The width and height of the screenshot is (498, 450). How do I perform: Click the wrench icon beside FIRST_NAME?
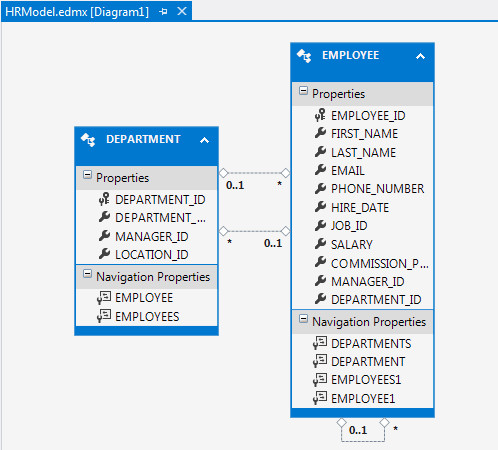pyautogui.click(x=320, y=133)
